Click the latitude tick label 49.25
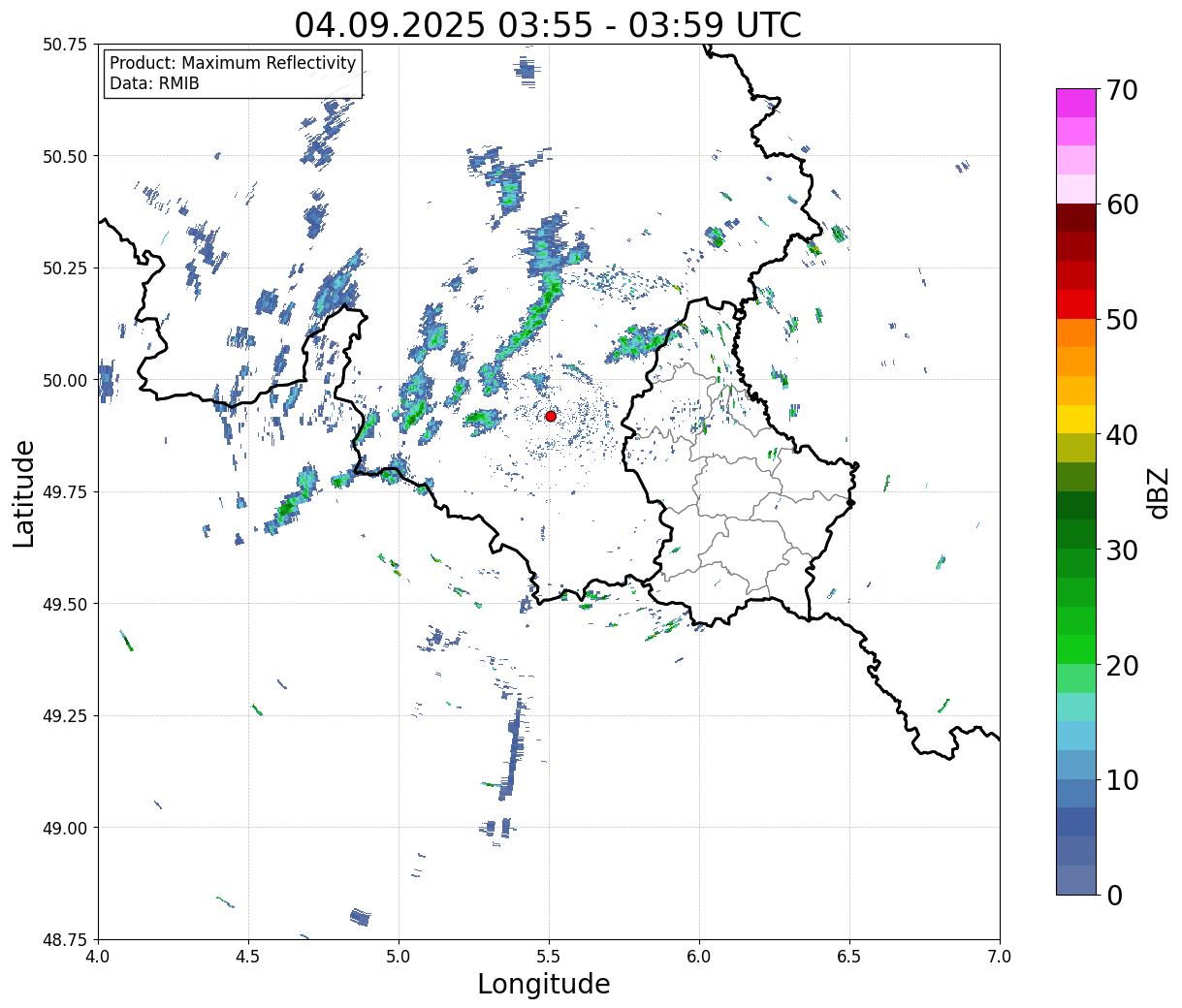 click(65, 716)
